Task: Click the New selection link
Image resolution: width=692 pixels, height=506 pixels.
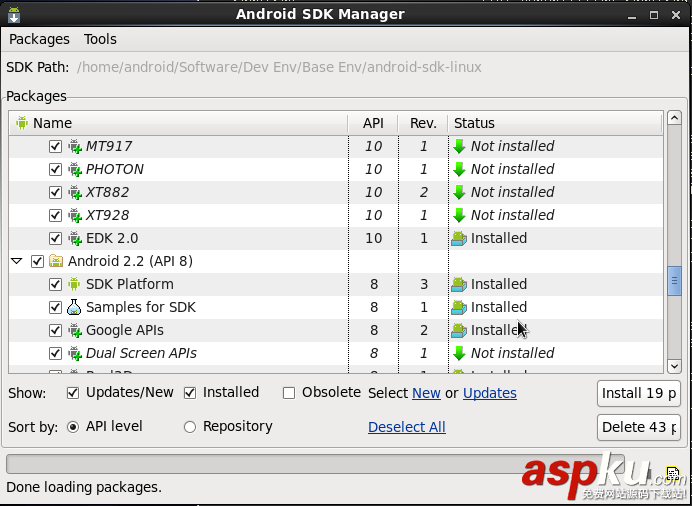Action: [426, 393]
